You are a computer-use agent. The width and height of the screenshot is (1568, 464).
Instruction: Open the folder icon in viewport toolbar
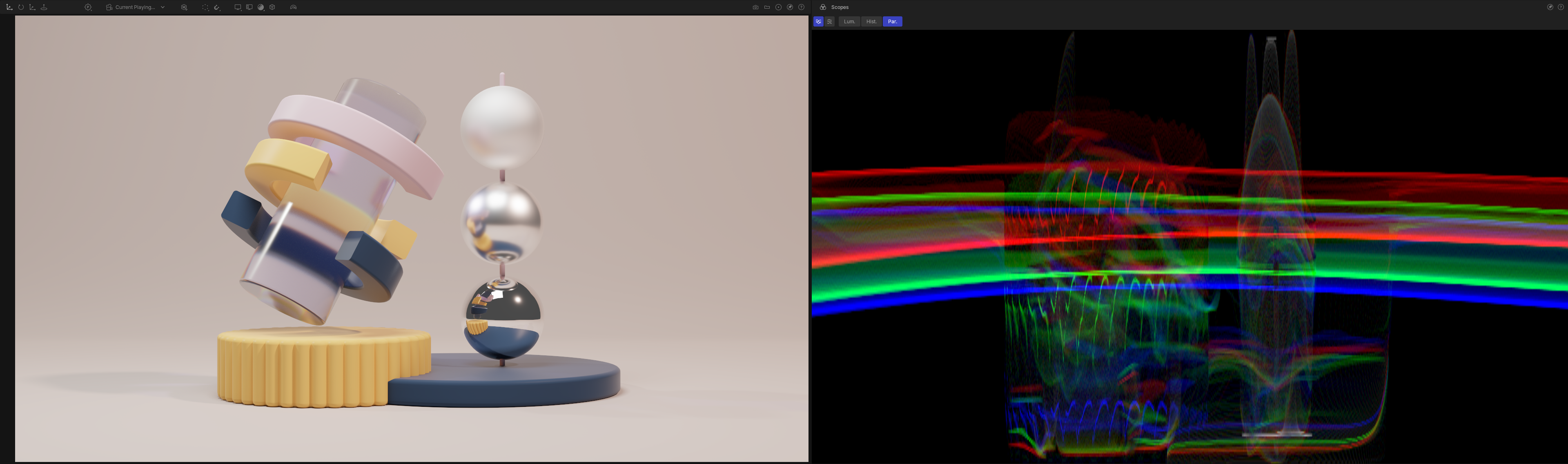(x=767, y=7)
